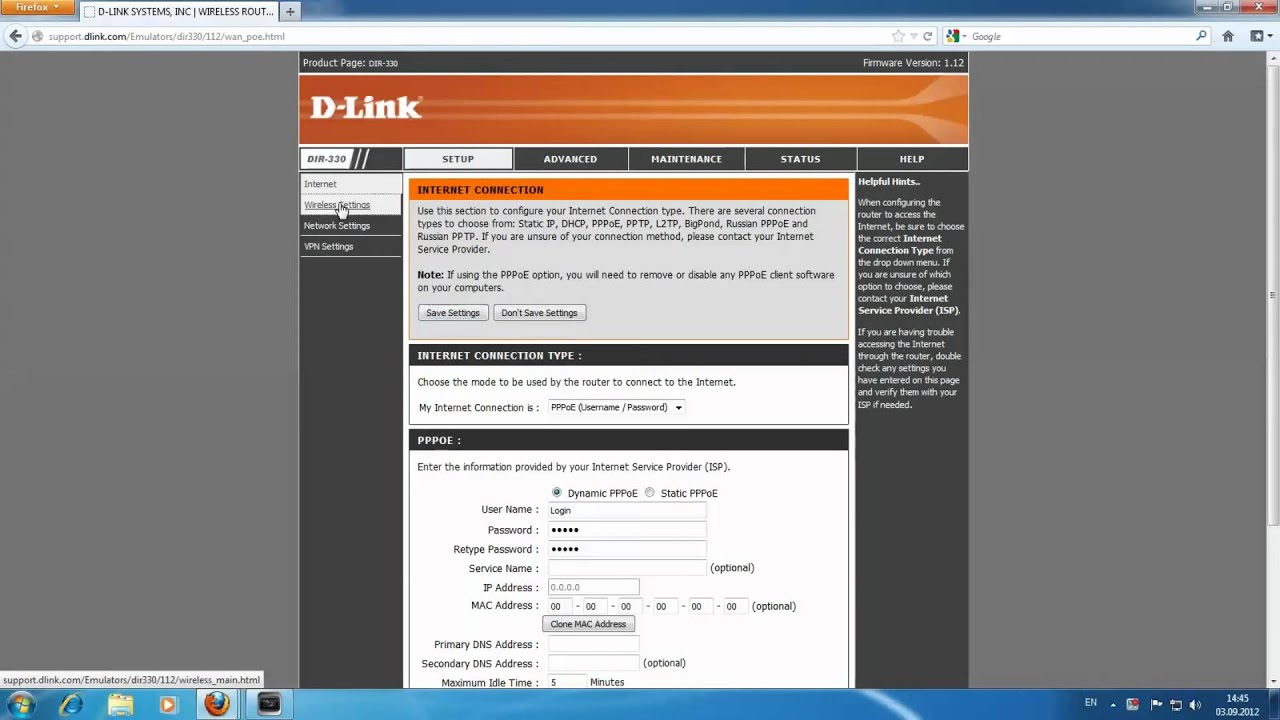Open the Firefox menu button

pyautogui.click(x=37, y=7)
